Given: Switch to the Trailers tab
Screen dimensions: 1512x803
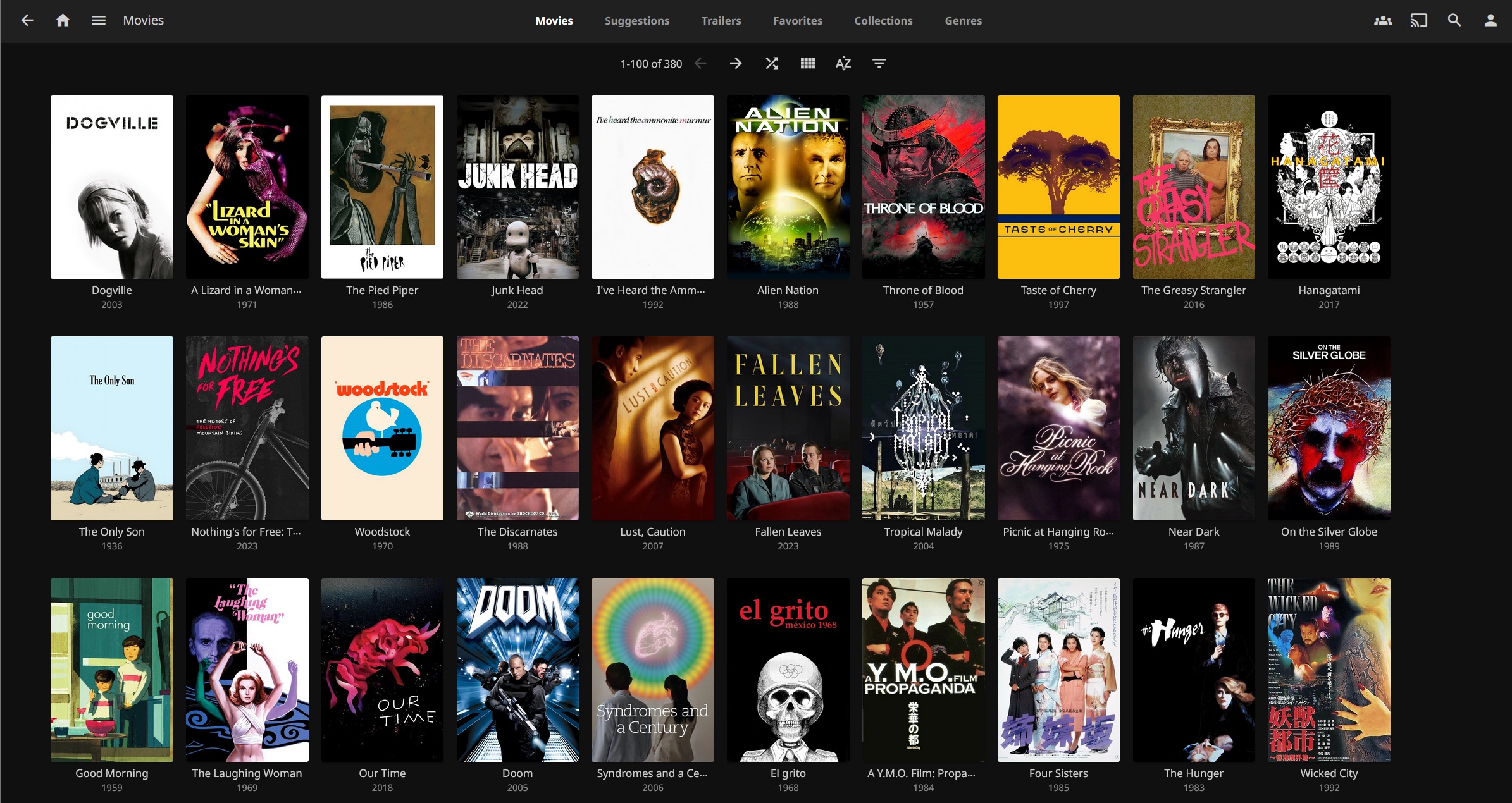Looking at the screenshot, I should point(721,21).
